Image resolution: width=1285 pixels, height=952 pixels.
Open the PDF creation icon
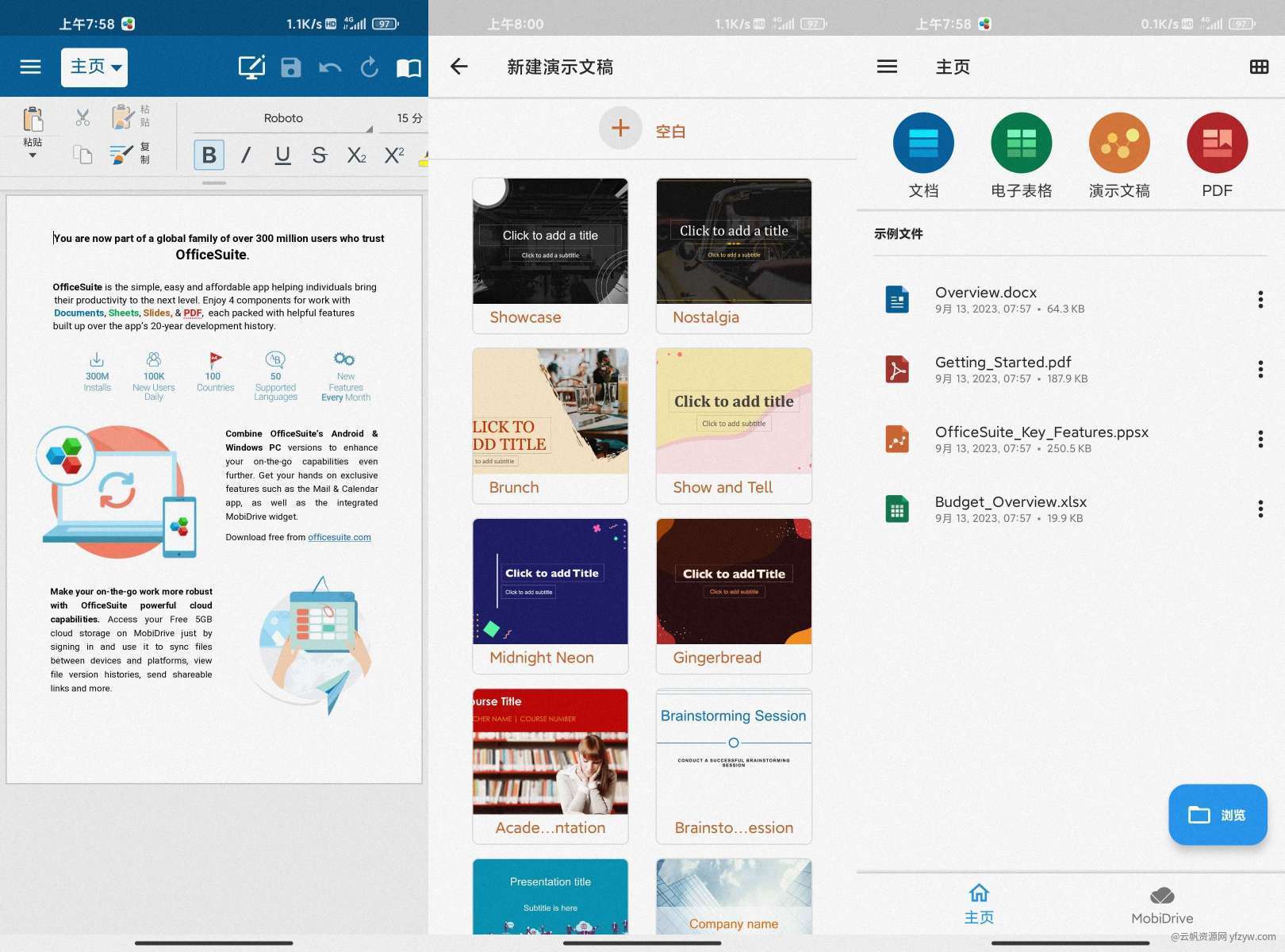1217,155
